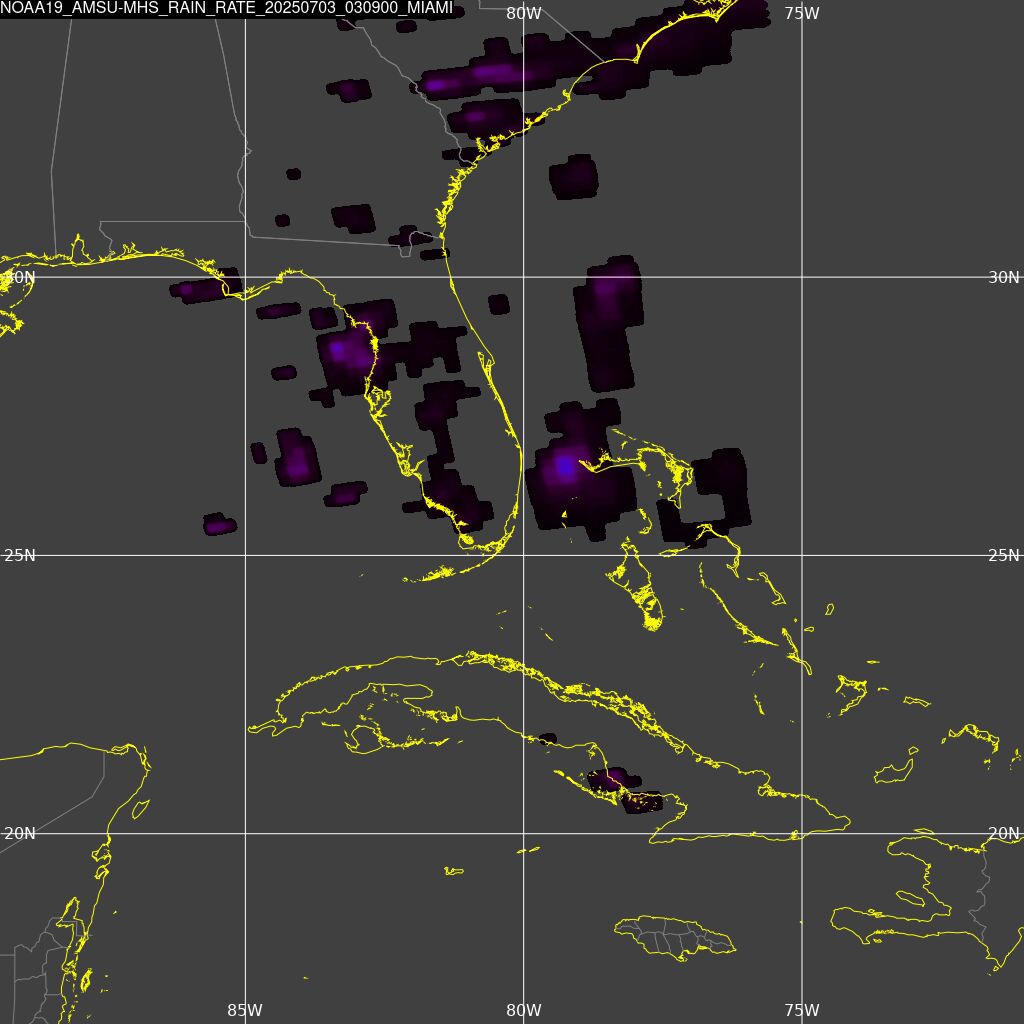This screenshot has height=1024, width=1024.
Task: Click the 80W longitude label along the top edge
Action: (x=524, y=13)
